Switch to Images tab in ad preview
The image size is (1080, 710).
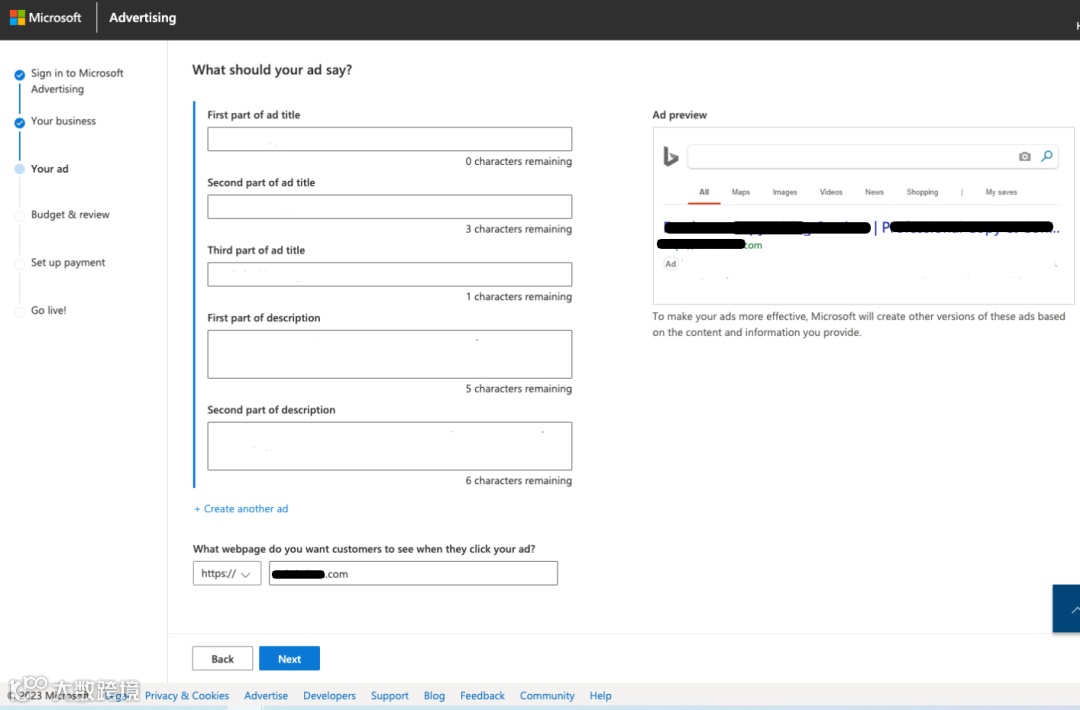(785, 192)
